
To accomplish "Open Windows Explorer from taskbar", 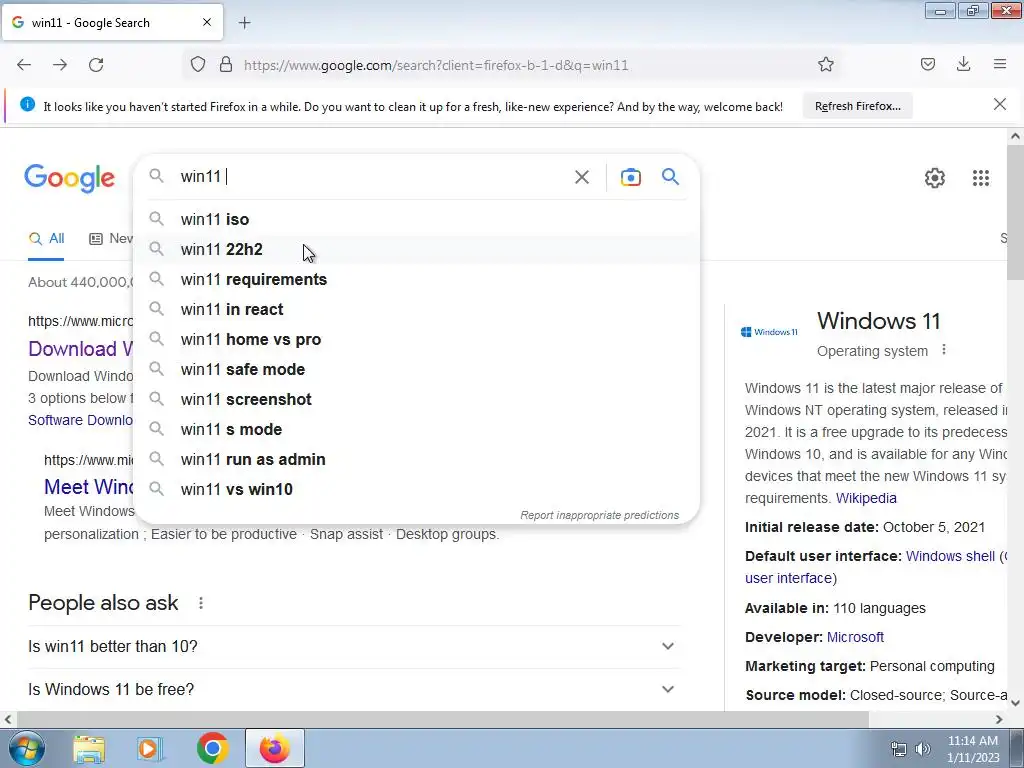I will pyautogui.click(x=89, y=748).
